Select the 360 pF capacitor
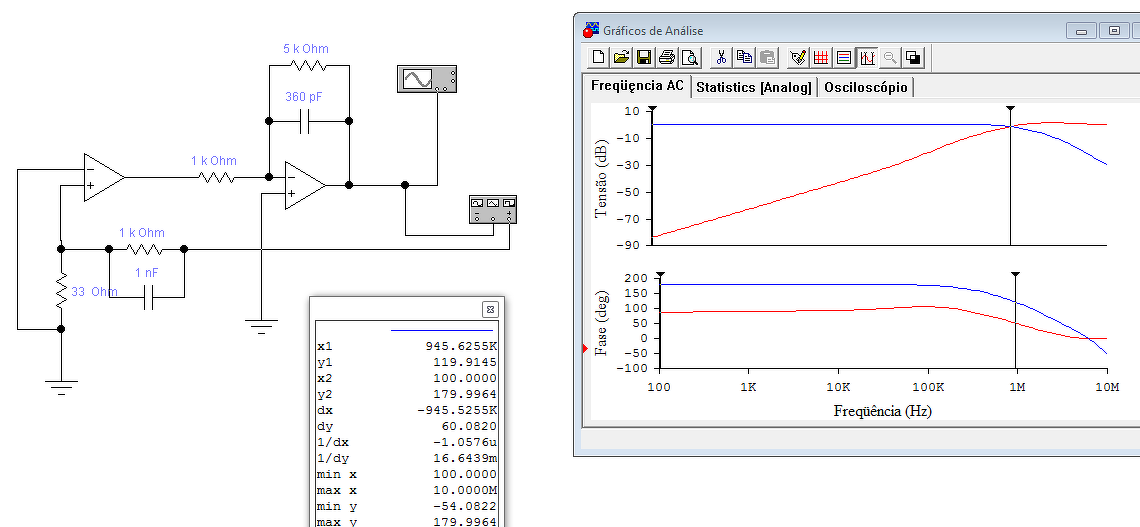The height and width of the screenshot is (527, 1140). [x=305, y=121]
